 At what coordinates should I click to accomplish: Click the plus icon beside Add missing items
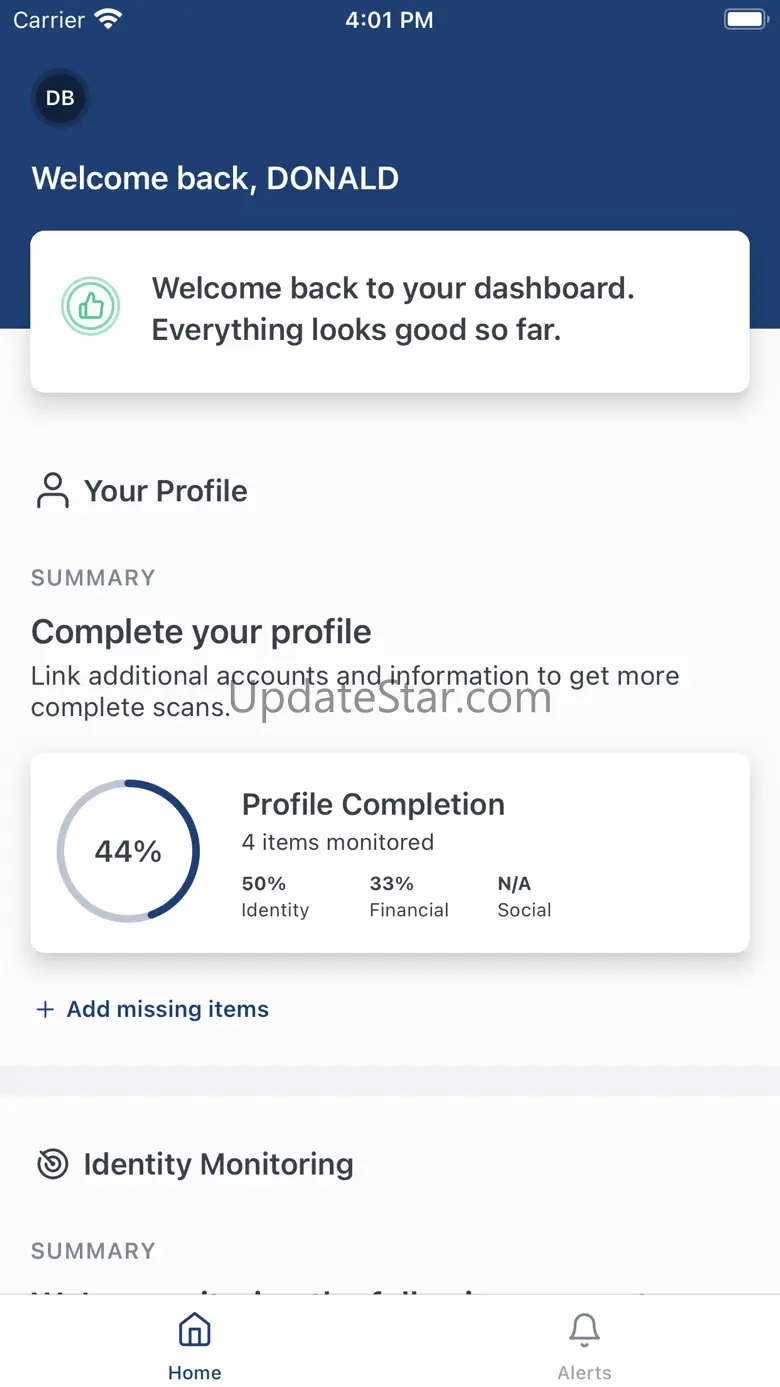[44, 1010]
